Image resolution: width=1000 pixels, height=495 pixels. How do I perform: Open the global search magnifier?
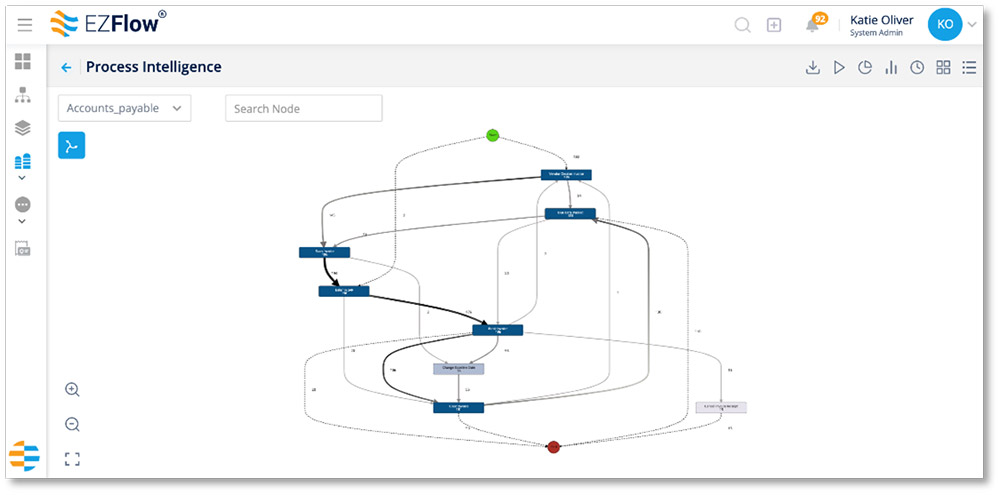(x=742, y=26)
